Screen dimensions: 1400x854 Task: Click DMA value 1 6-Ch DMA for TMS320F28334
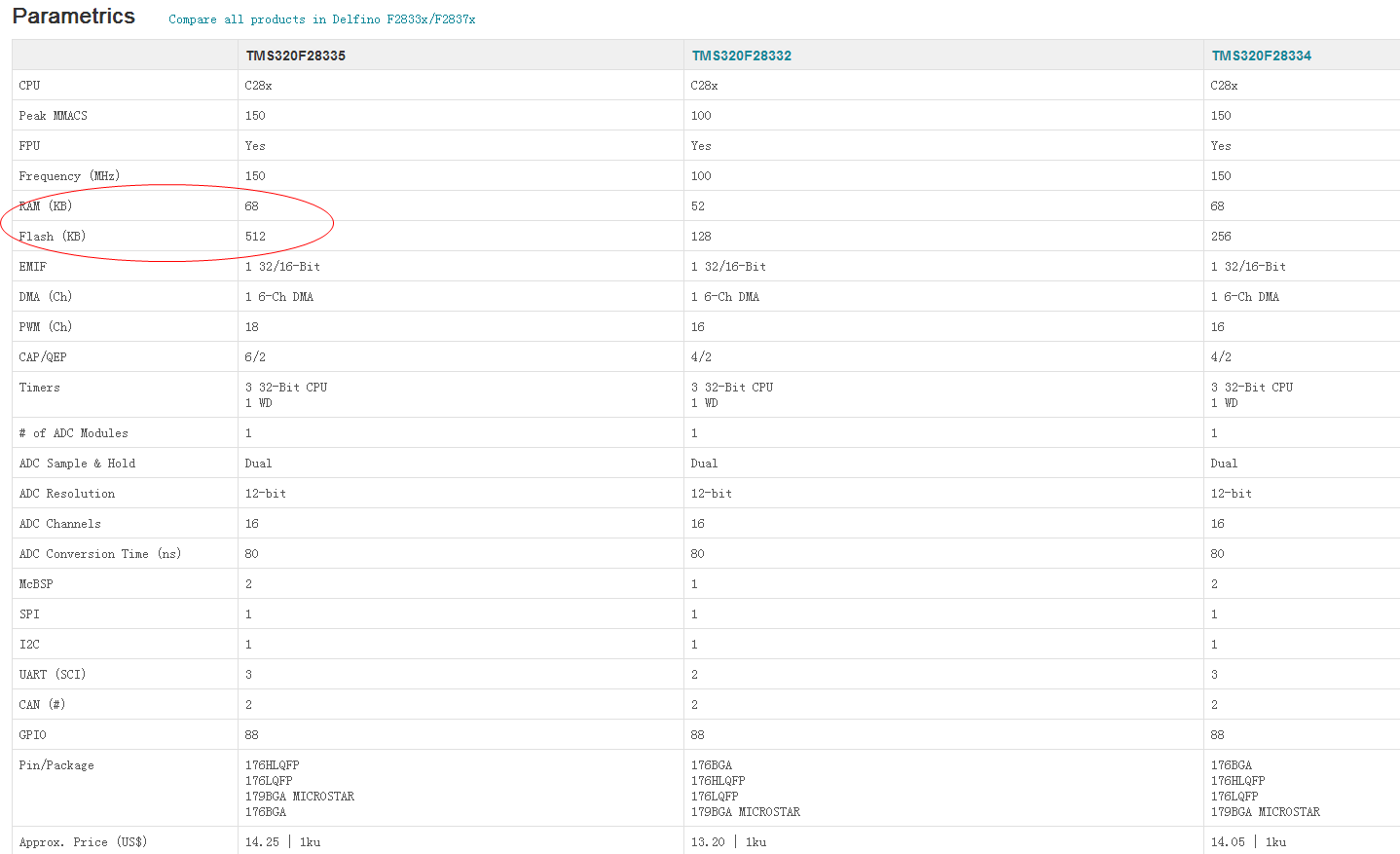pyautogui.click(x=1245, y=297)
